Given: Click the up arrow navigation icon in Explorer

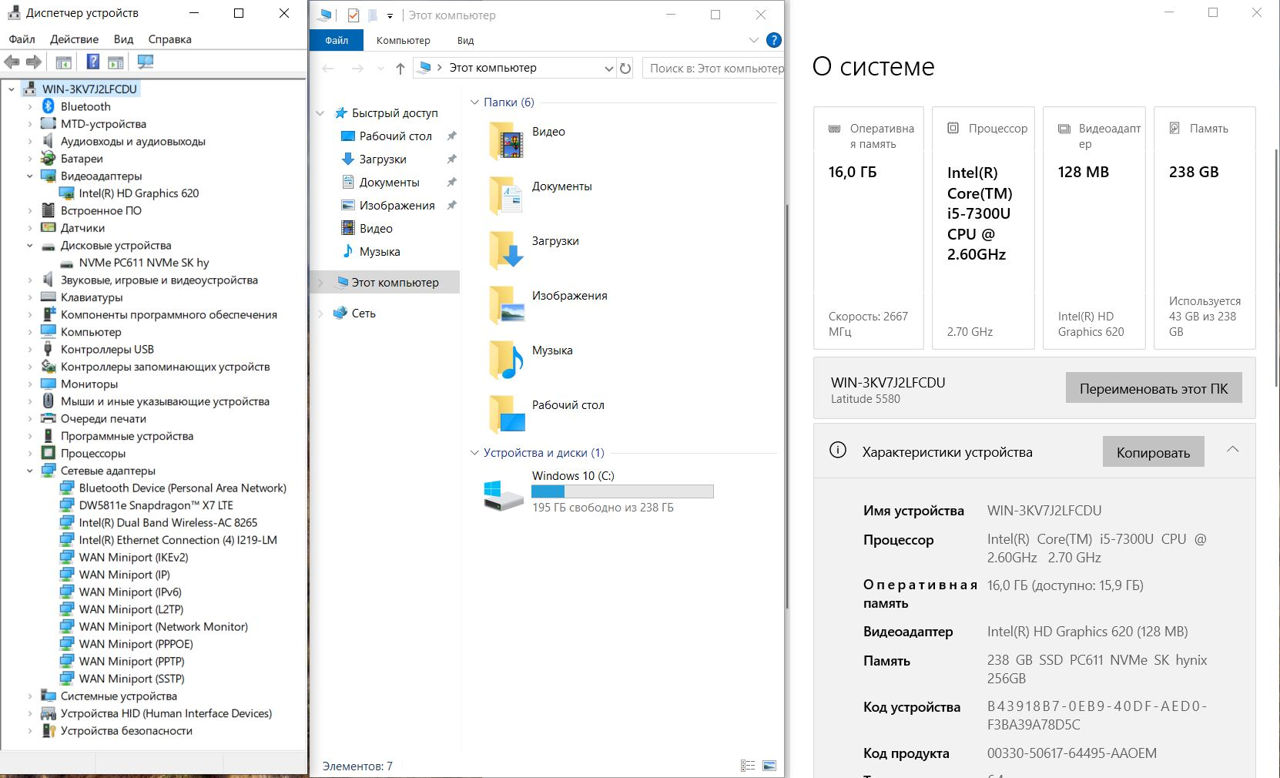Looking at the screenshot, I should point(400,68).
